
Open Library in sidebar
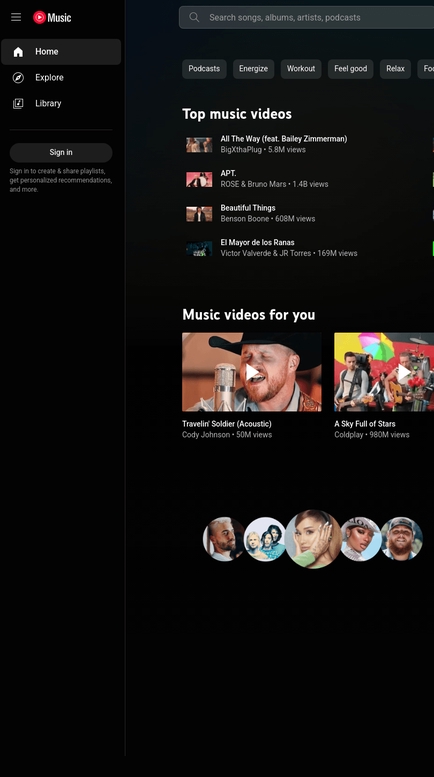[61, 104]
